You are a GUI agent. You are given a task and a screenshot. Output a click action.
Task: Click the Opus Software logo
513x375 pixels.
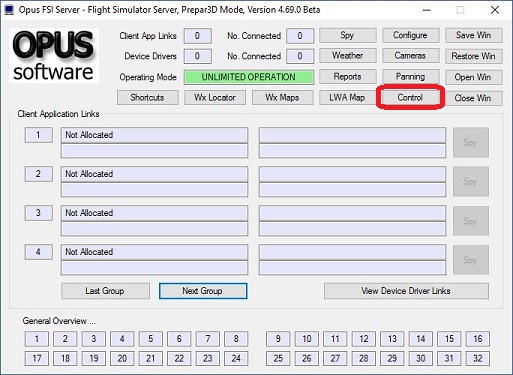(x=54, y=56)
